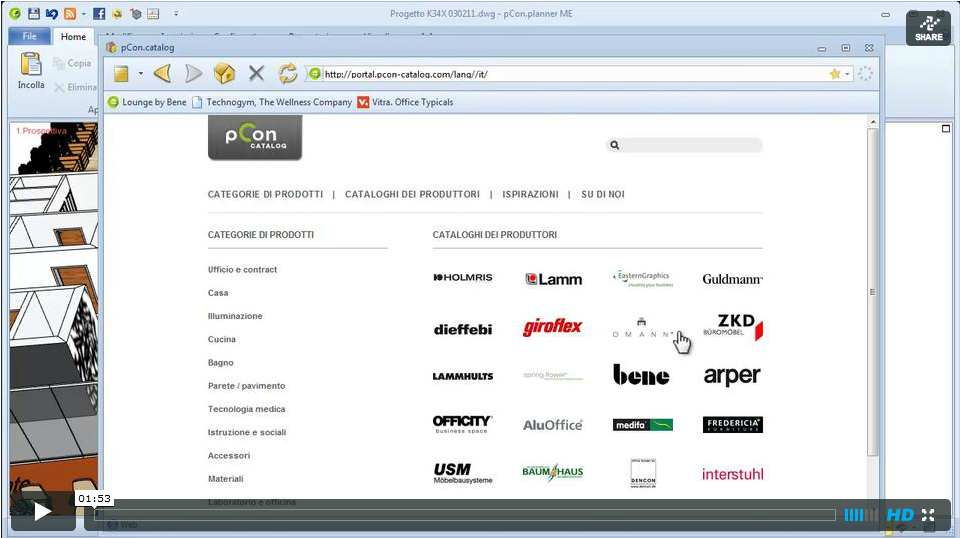Select the Parete / pavimento category
Image resolution: width=960 pixels, height=538 pixels.
click(247, 386)
